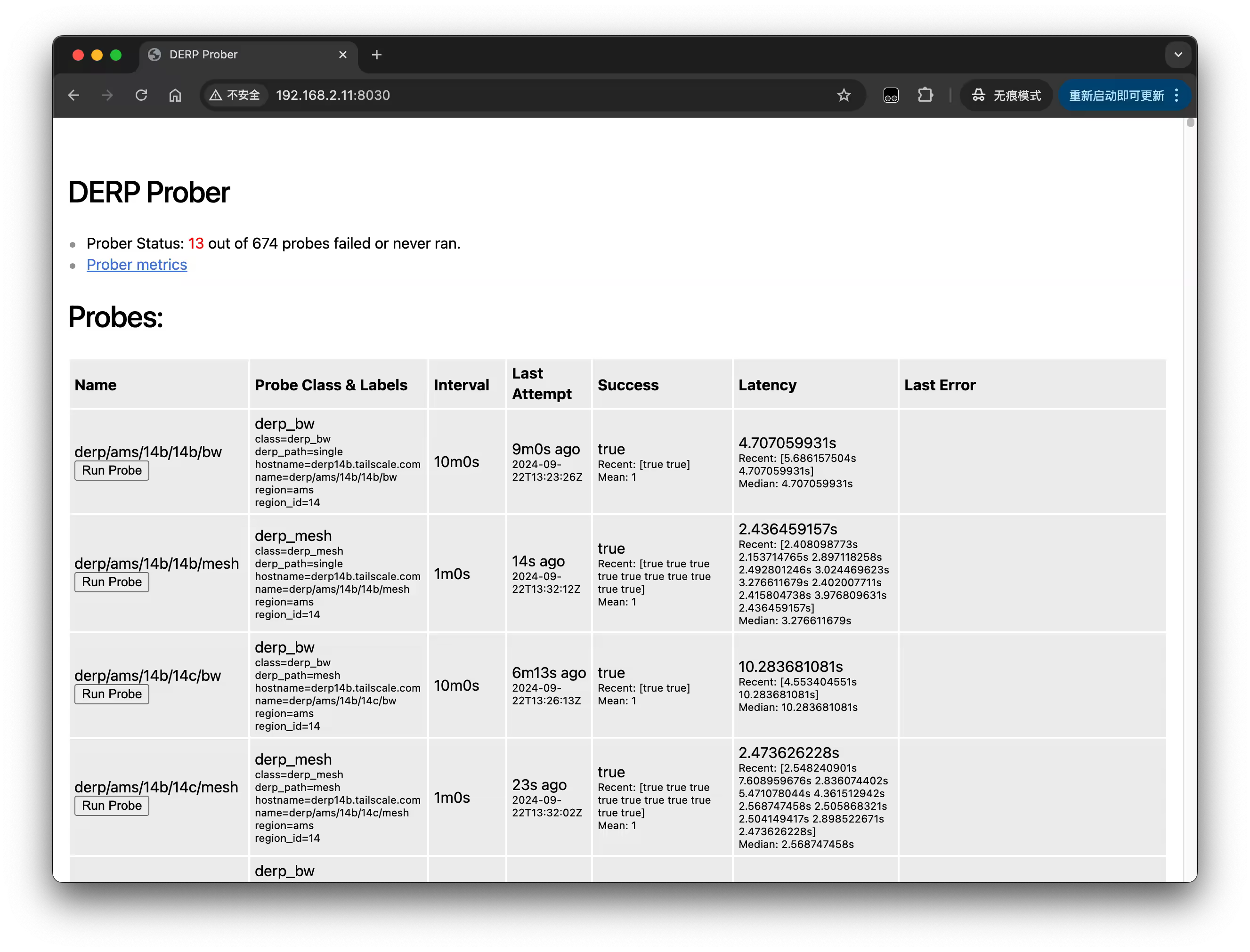Click the name derp/ams/14b/14c/bw
Screen dimensions: 1250x952
(x=147, y=676)
